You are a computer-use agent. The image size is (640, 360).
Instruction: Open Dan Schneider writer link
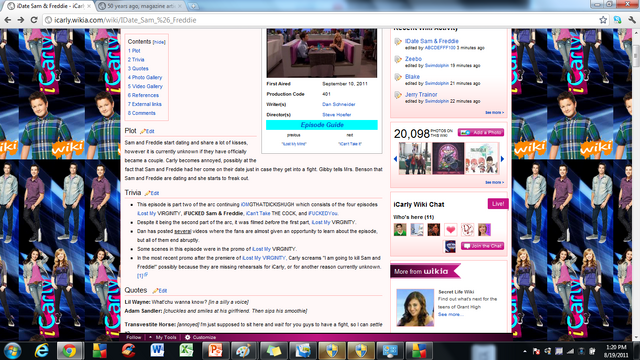[x=339, y=104]
